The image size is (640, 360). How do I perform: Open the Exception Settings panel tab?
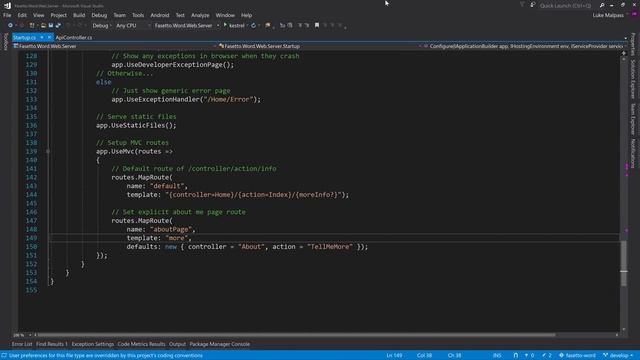pyautogui.click(x=93, y=344)
